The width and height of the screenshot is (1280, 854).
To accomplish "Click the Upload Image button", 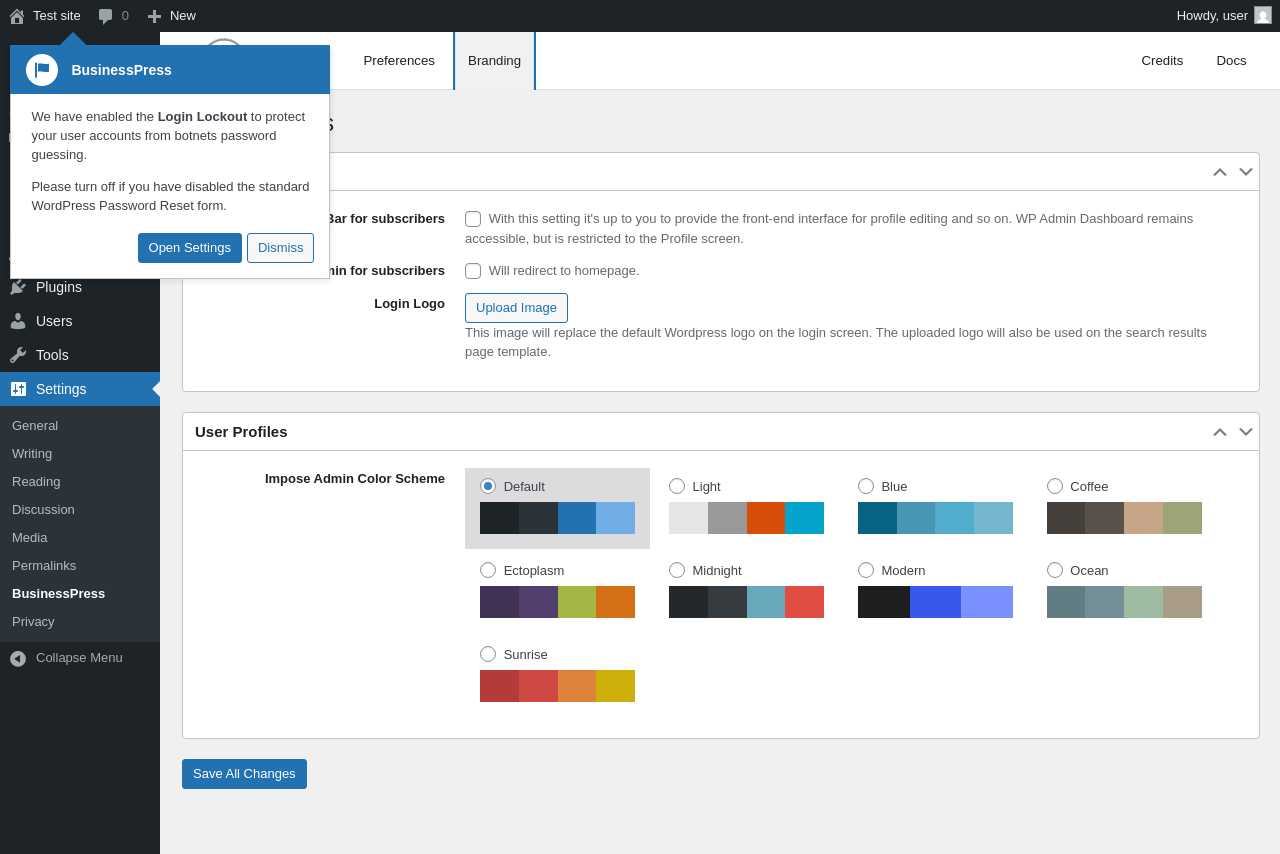I will click(516, 308).
